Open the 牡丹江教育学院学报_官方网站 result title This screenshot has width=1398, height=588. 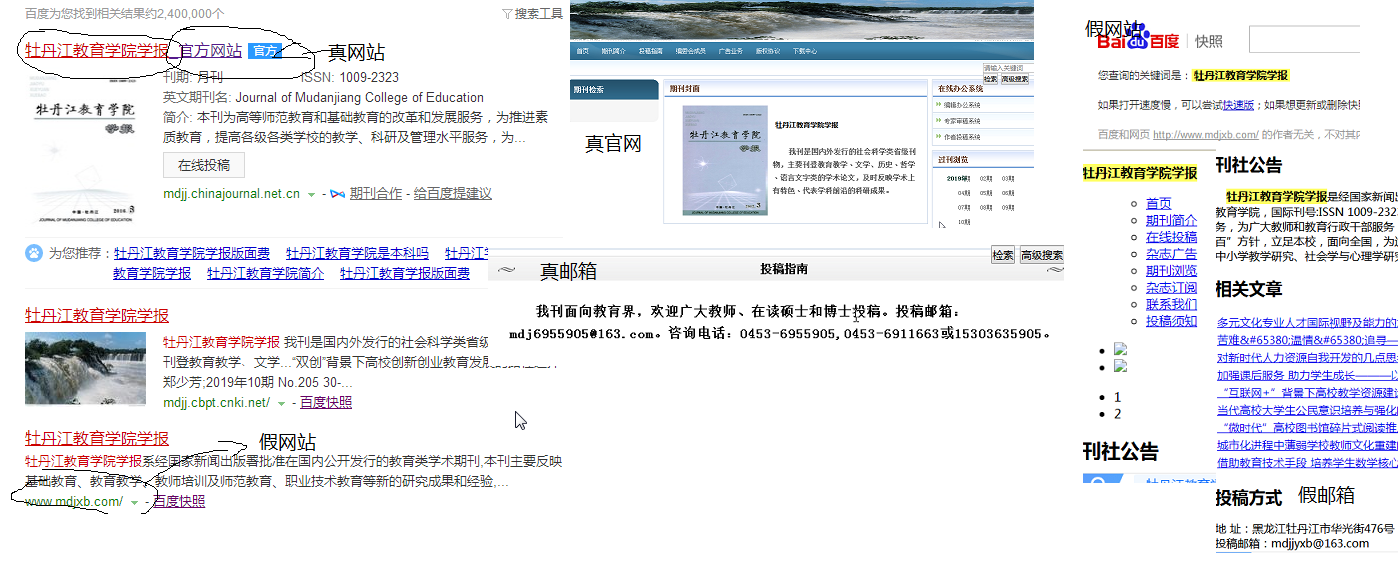tap(133, 51)
